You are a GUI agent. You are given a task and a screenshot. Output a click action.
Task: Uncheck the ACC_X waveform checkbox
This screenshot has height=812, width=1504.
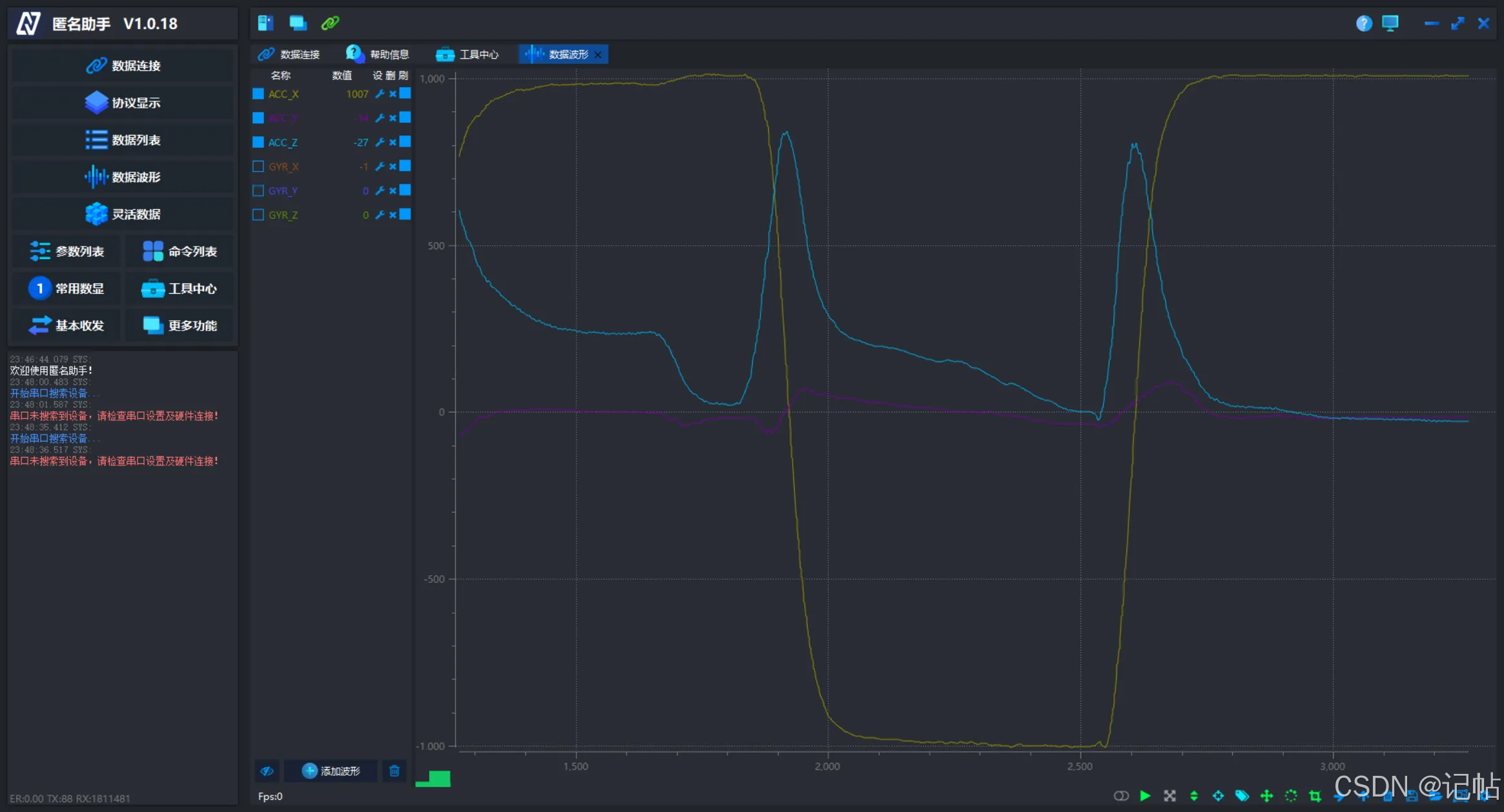[x=258, y=94]
